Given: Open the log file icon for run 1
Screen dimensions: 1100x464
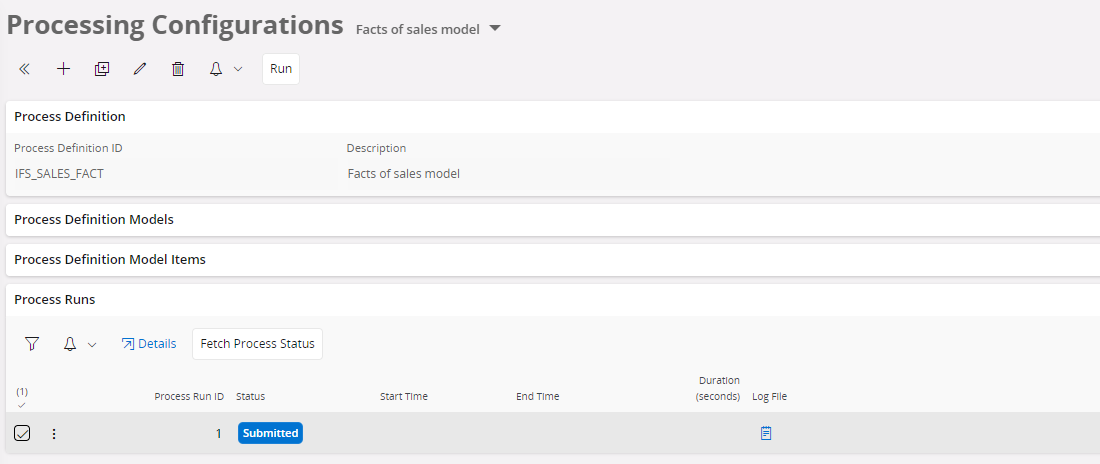Looking at the screenshot, I should point(766,433).
